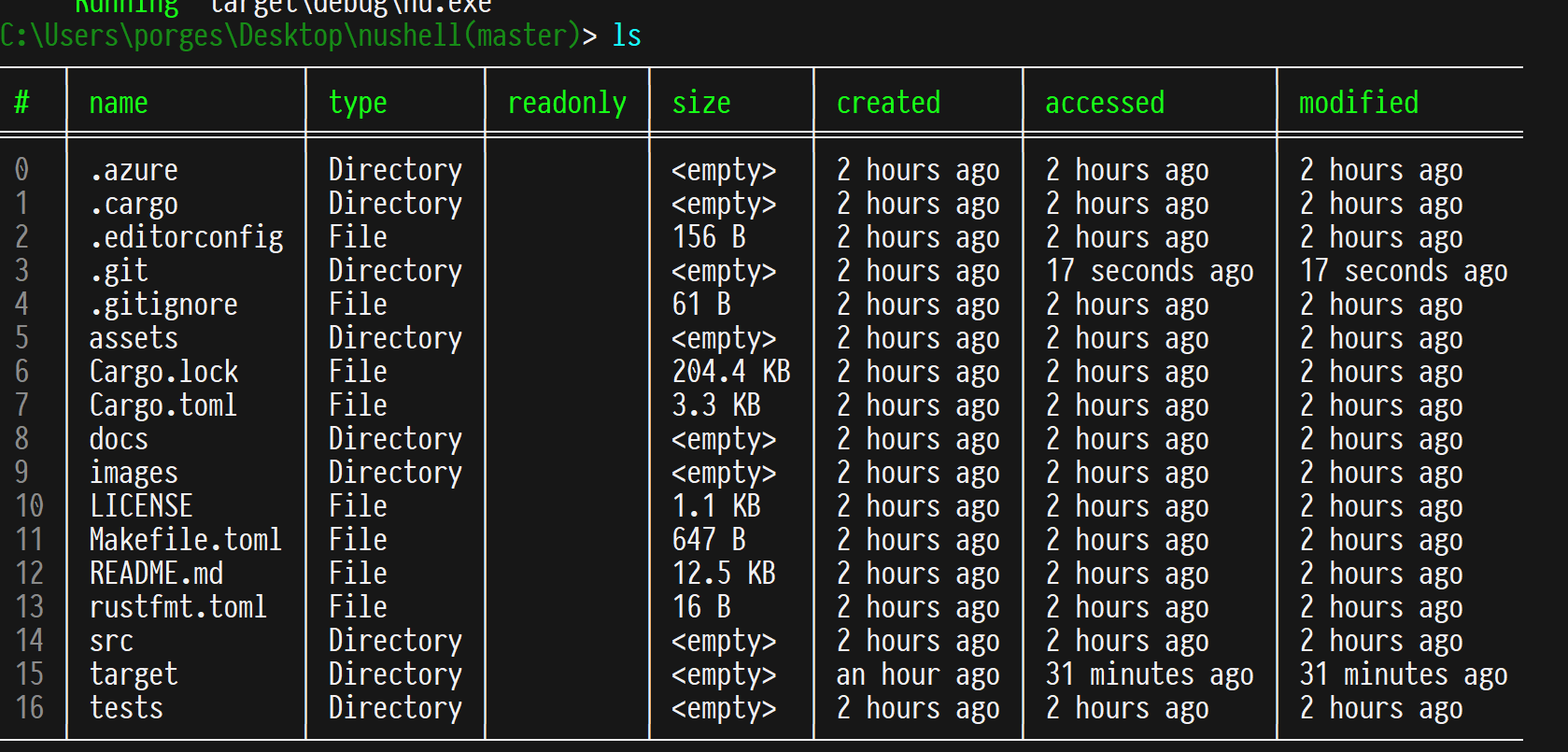The image size is (1568, 752).
Task: Click the 'name' column header
Action: coord(119,103)
